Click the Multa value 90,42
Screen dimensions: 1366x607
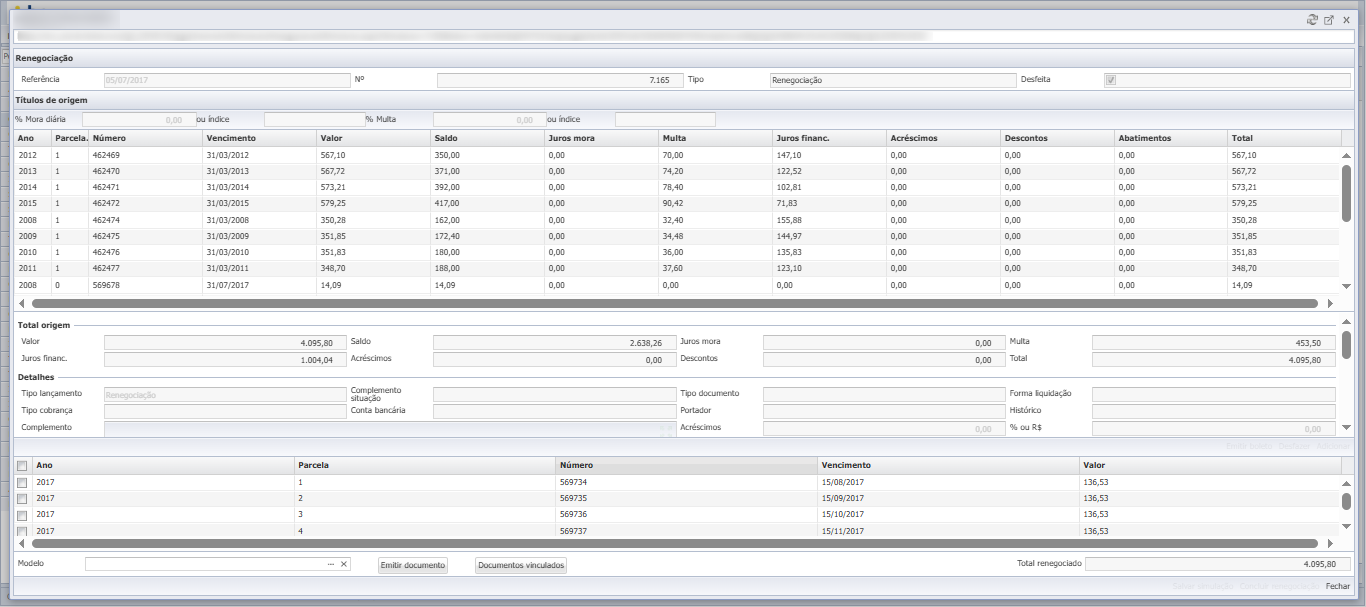672,203
